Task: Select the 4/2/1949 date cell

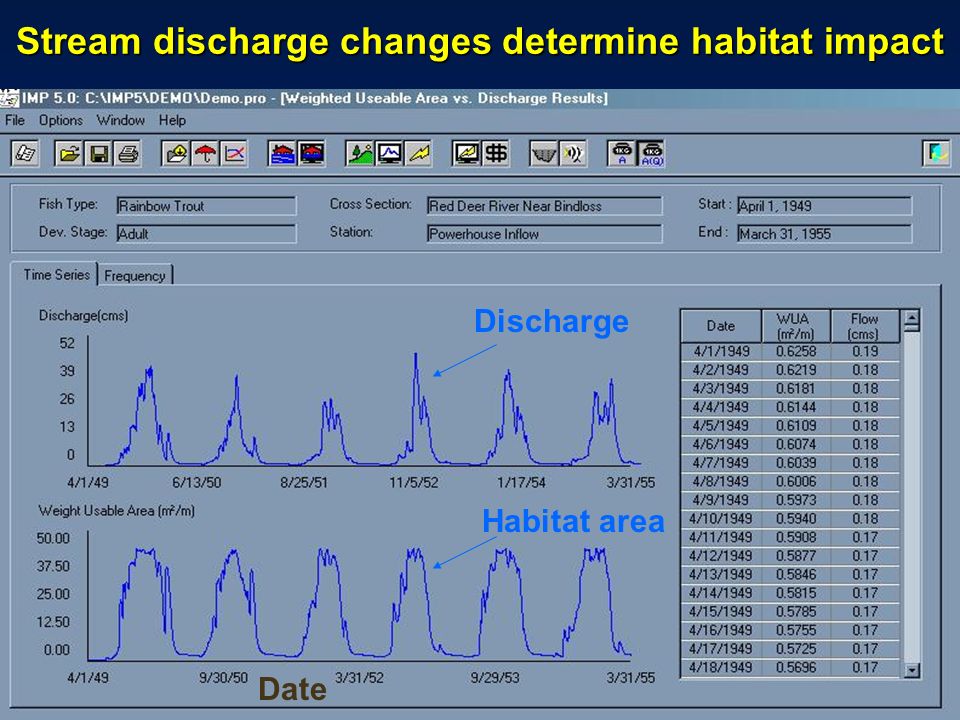Action: click(x=721, y=370)
